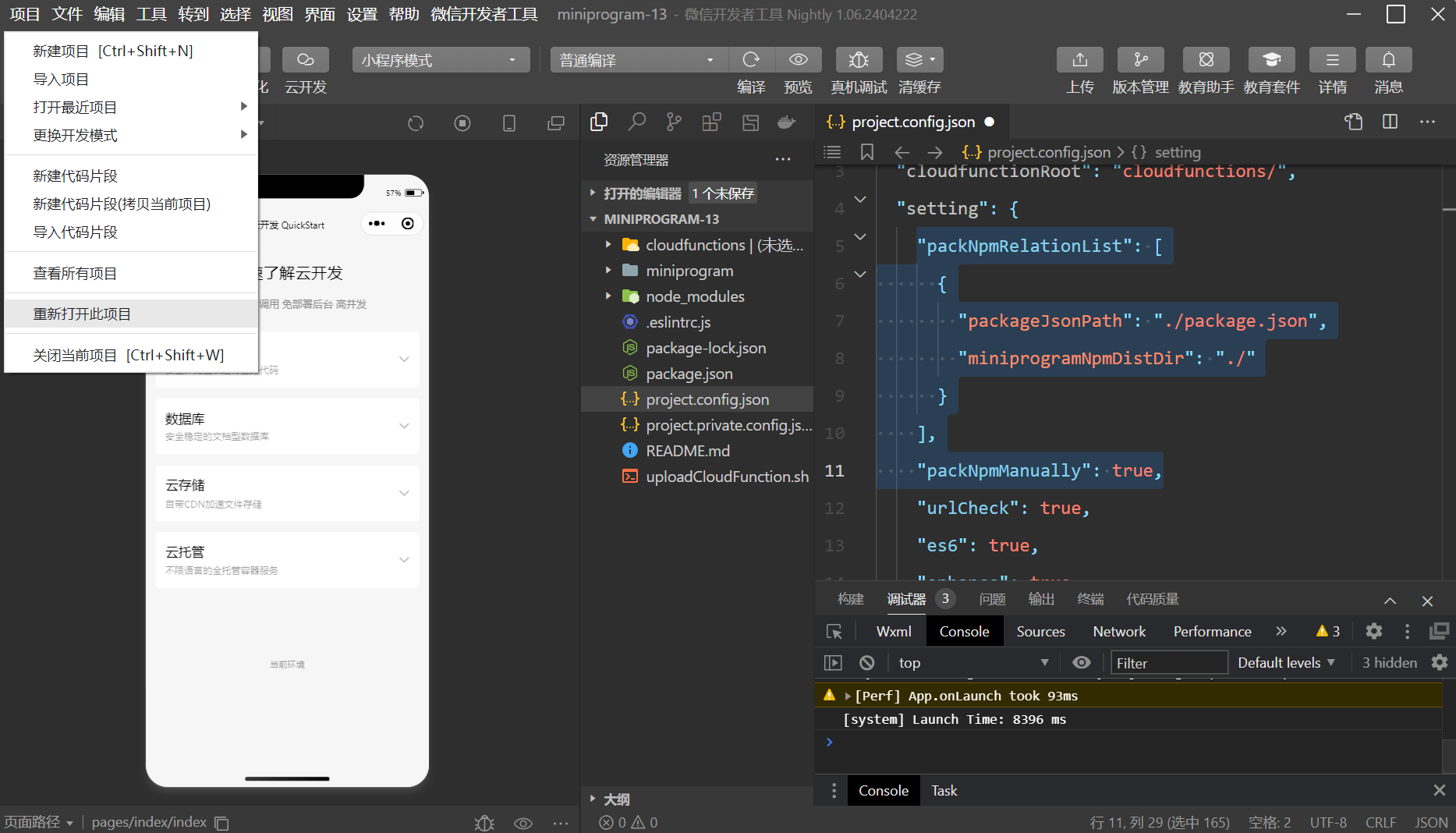Open the compile mode (普通编译) dropdown

tap(638, 60)
